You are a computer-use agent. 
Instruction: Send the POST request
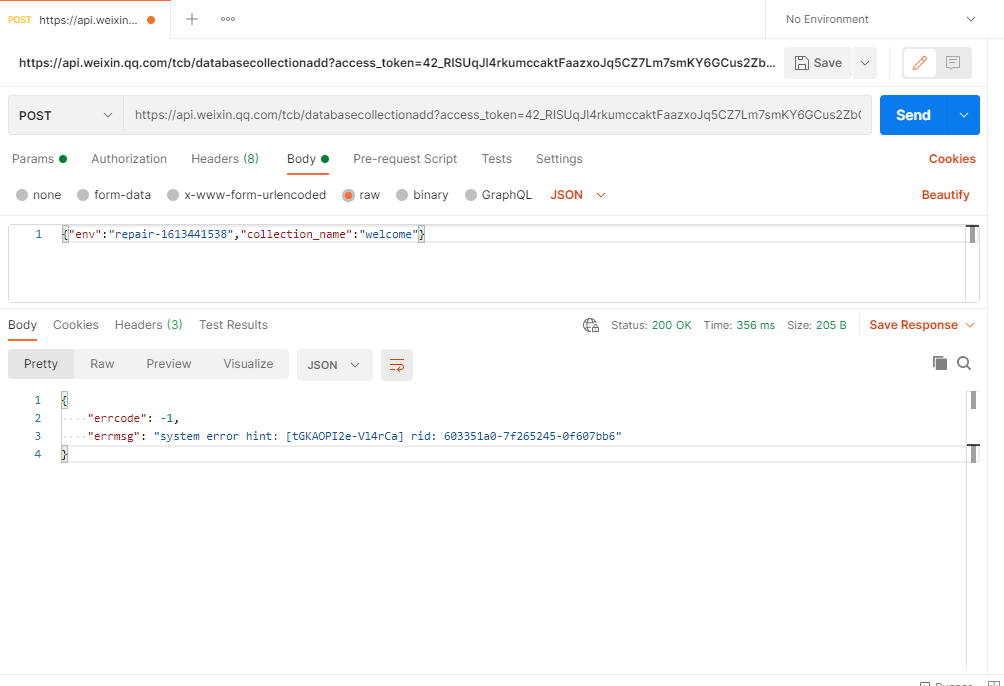click(913, 115)
